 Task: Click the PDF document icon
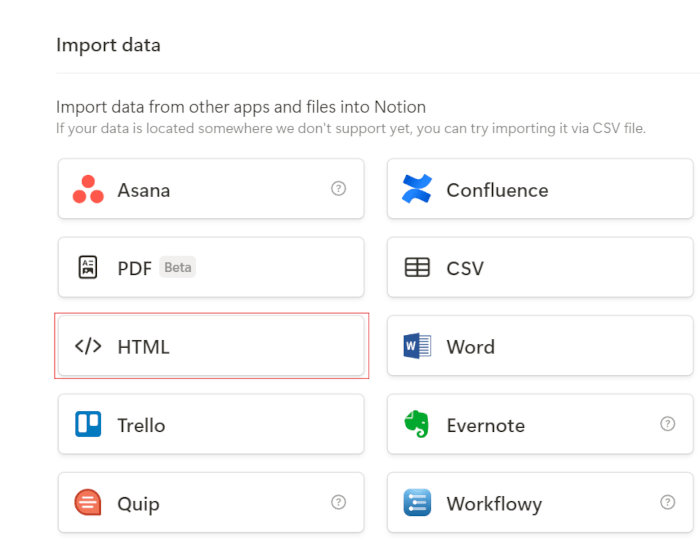pyautogui.click(x=88, y=267)
